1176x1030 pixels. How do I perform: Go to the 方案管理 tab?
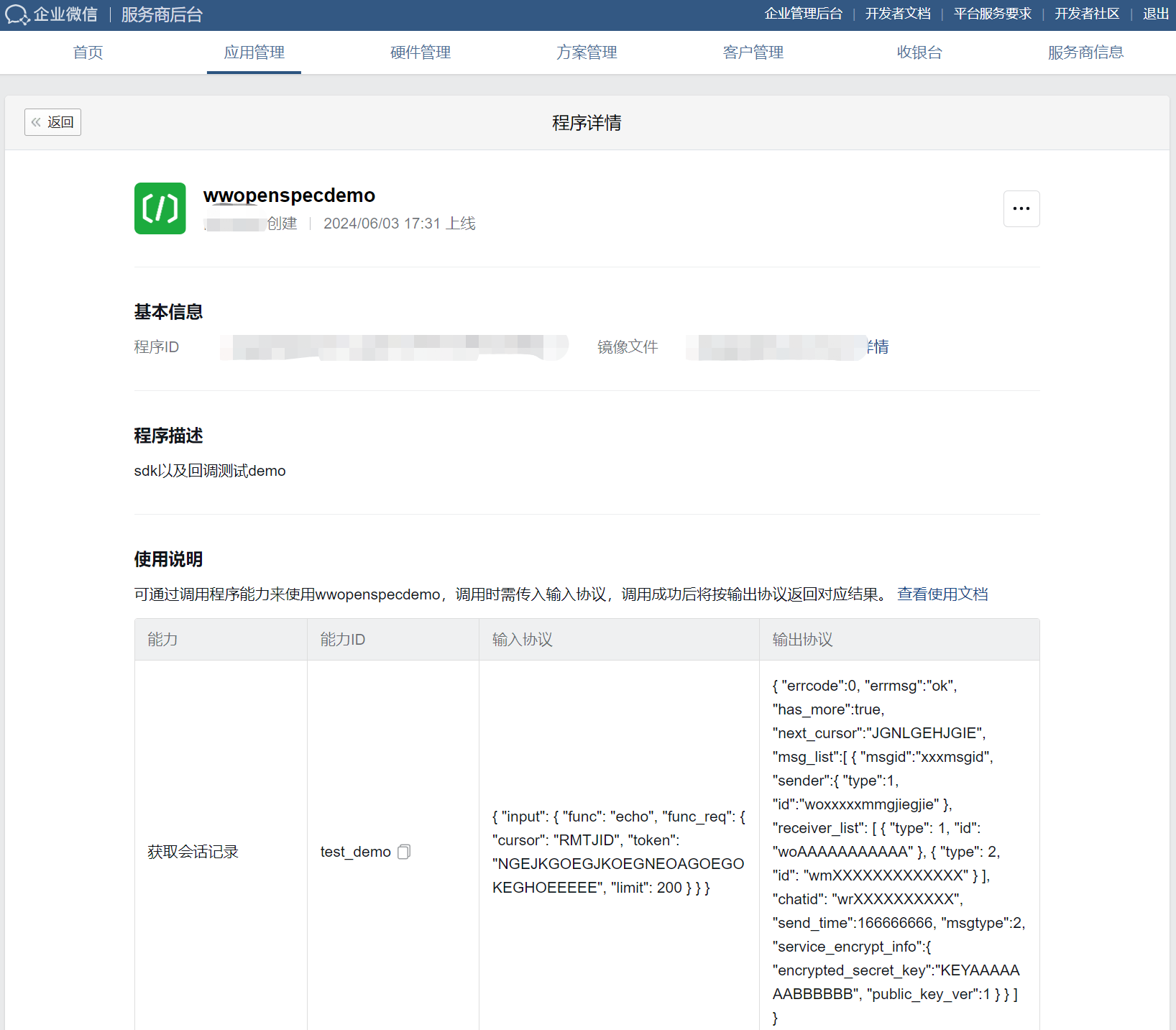coord(587,52)
